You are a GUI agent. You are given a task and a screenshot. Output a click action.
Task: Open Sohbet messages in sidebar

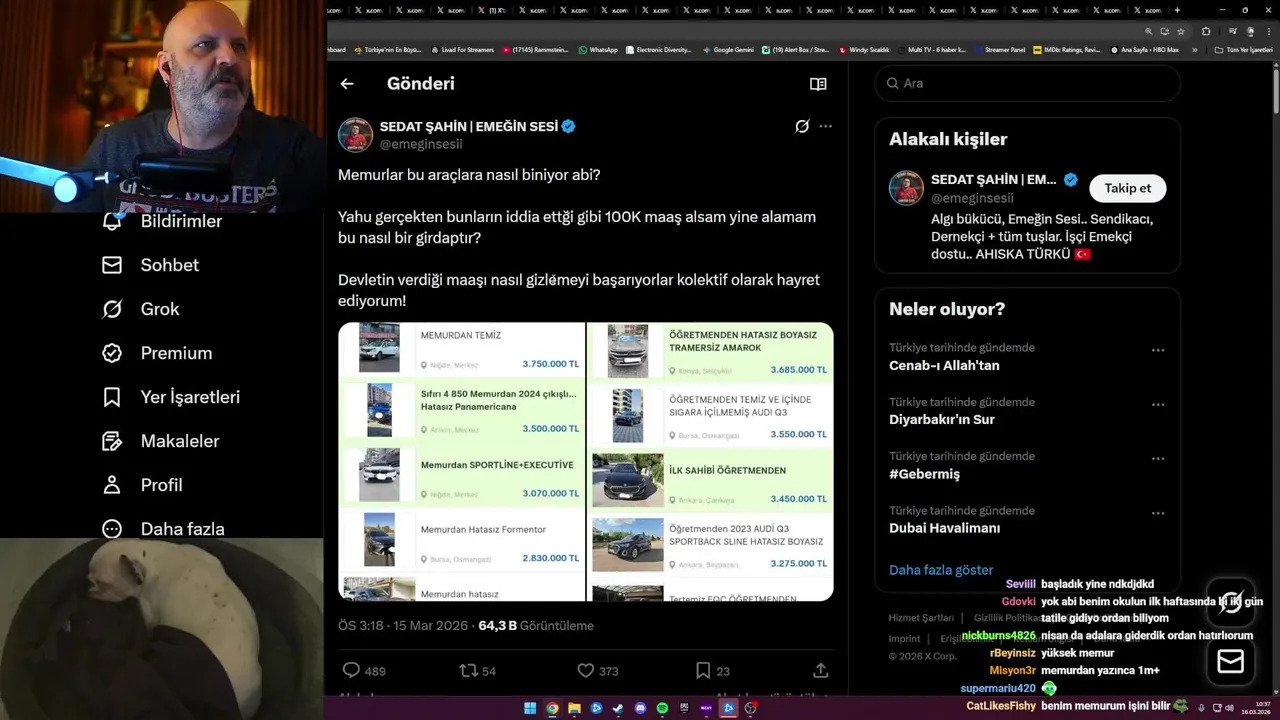[150, 265]
